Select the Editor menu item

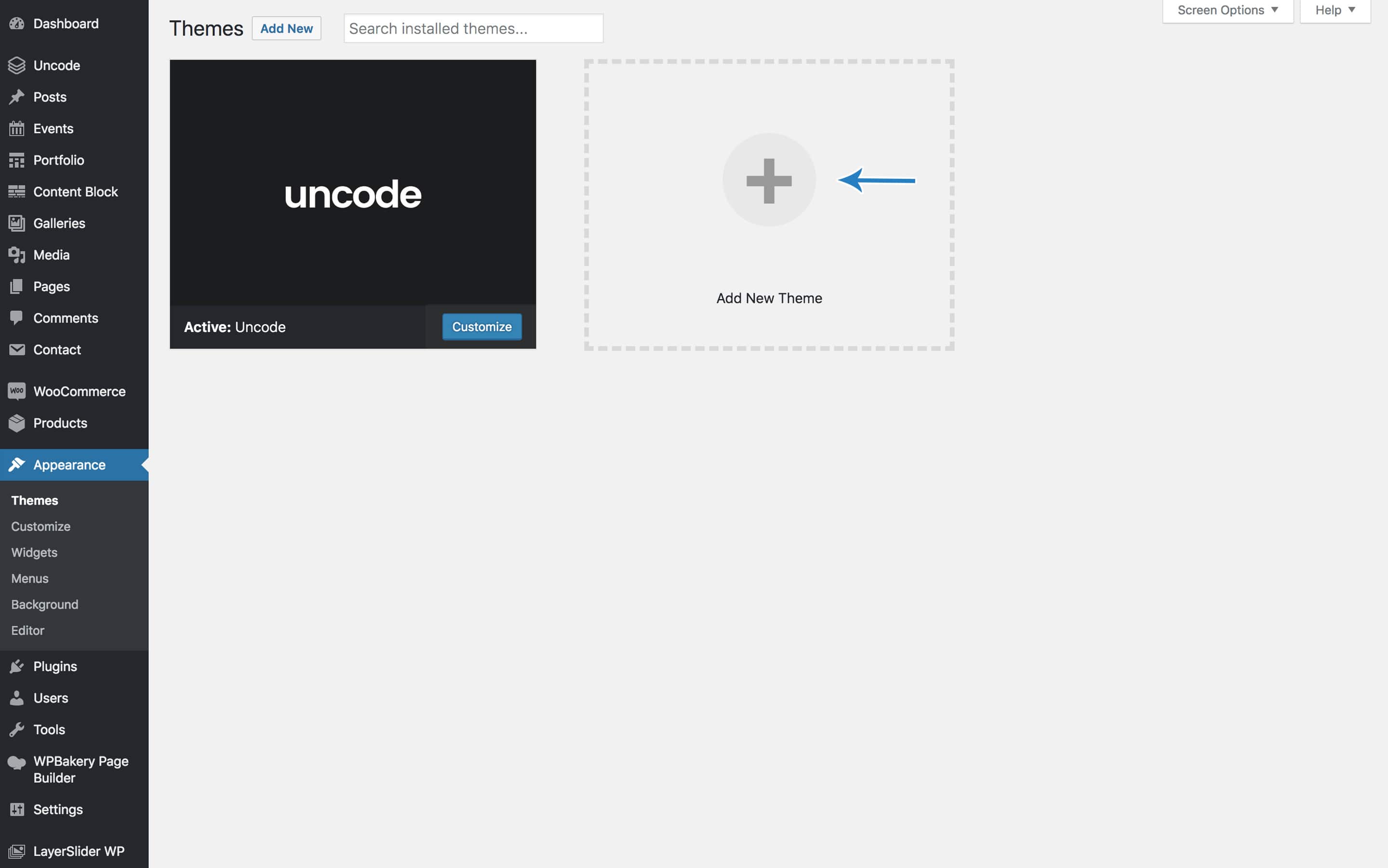tap(27, 630)
